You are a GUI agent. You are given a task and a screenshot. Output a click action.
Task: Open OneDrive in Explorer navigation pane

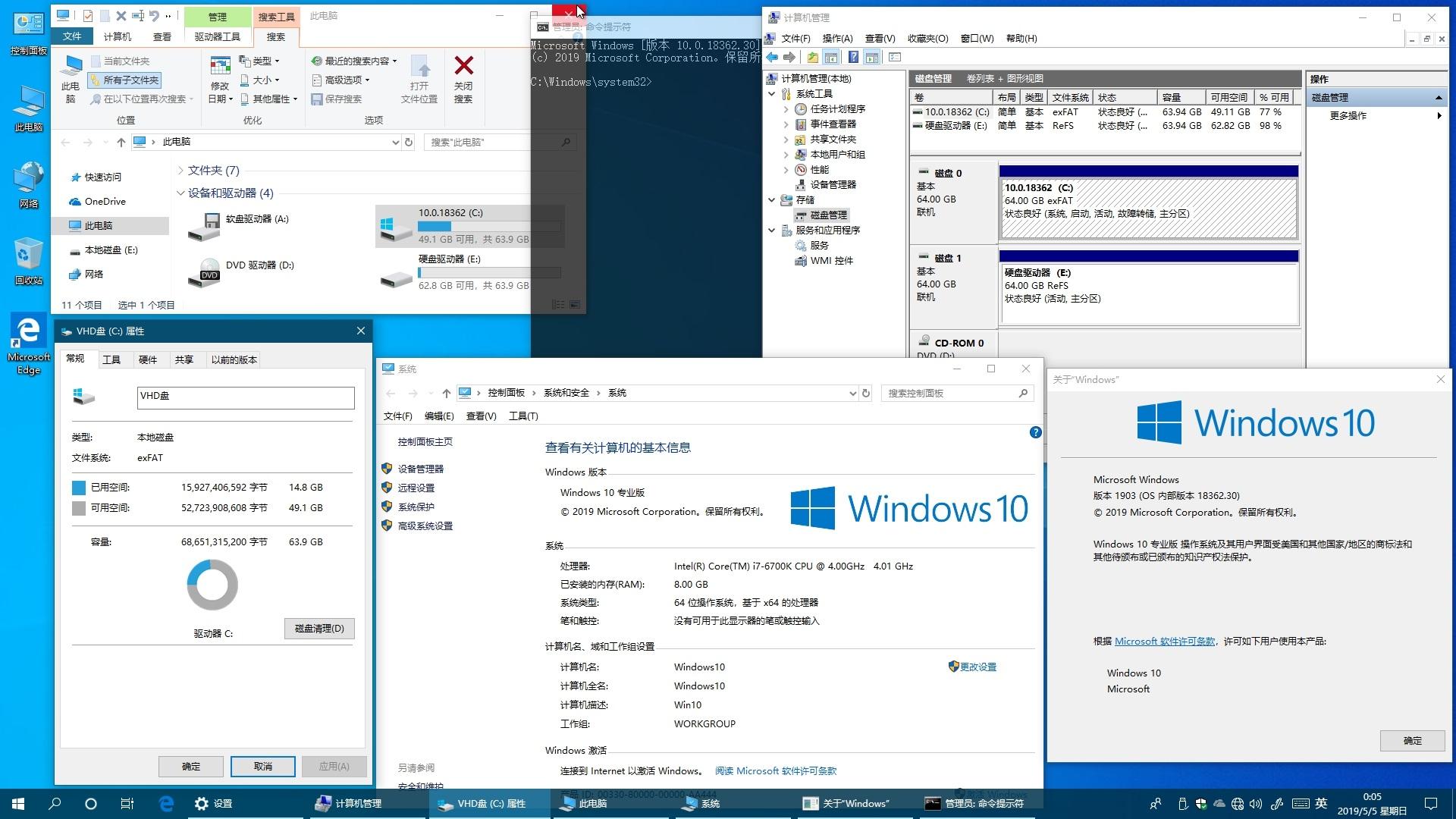click(105, 201)
